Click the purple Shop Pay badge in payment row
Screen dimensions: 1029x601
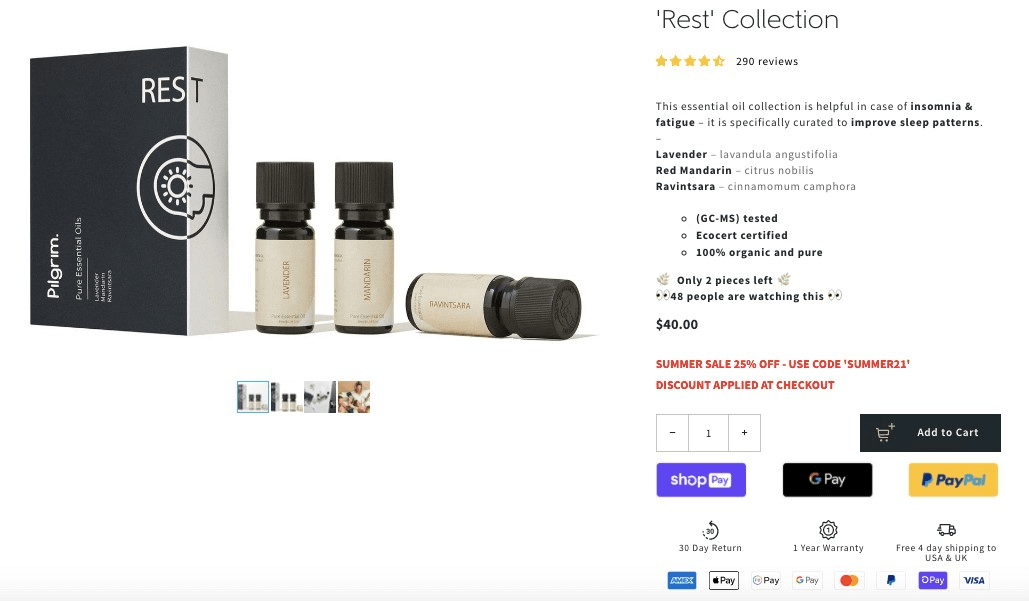click(932, 580)
